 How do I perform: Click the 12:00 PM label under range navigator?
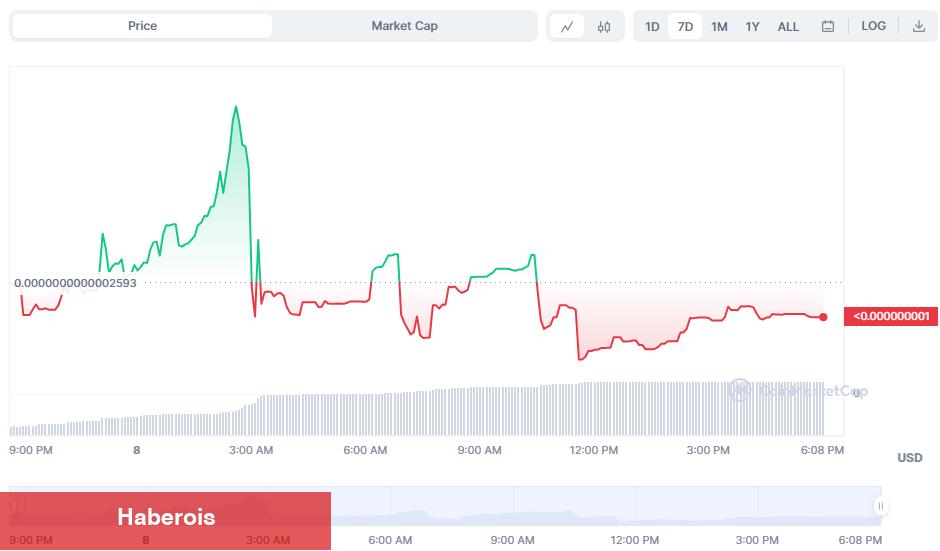634,540
